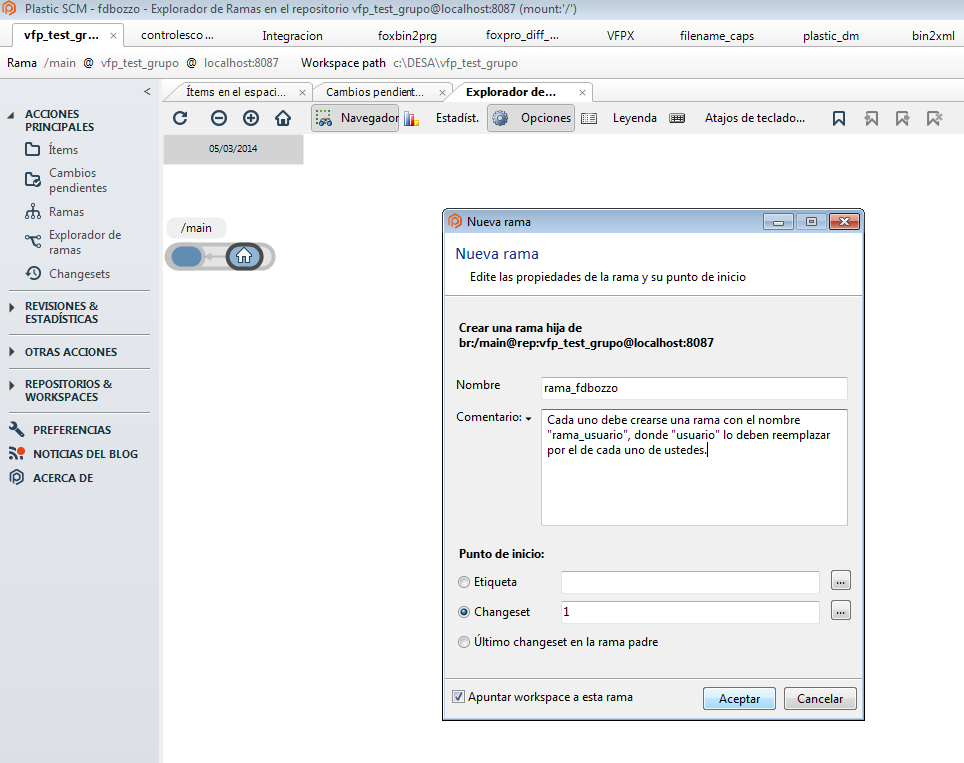Toggle the Navegador panel button
The image size is (964, 763).
[356, 118]
